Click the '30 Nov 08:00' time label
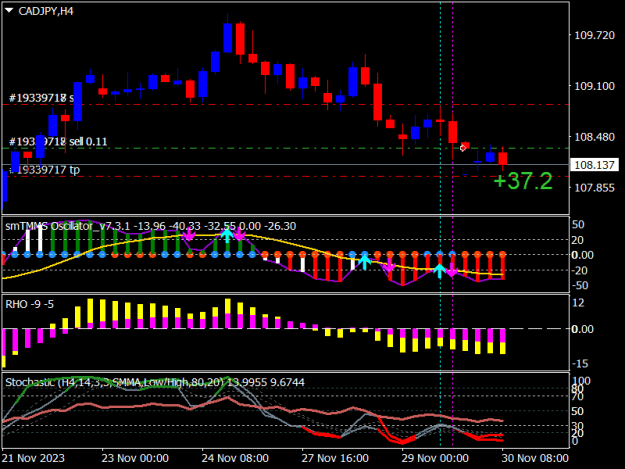 pos(535,458)
